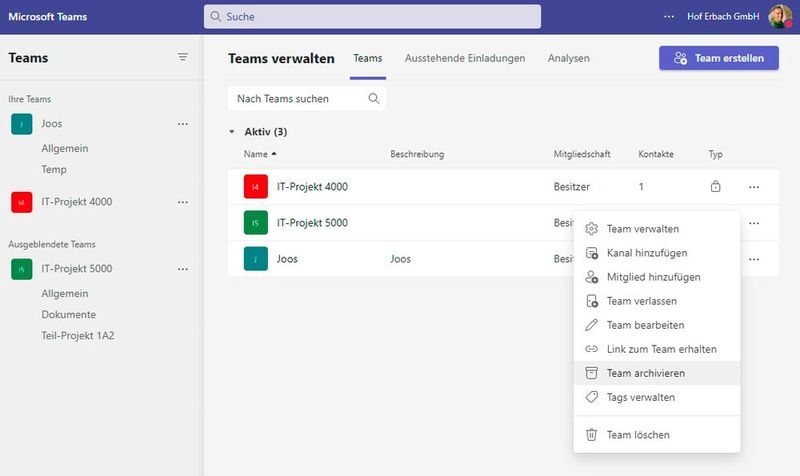Image resolution: width=800 pixels, height=476 pixels.
Task: Choose Tags verwalten from context menu
Action: 657,397
